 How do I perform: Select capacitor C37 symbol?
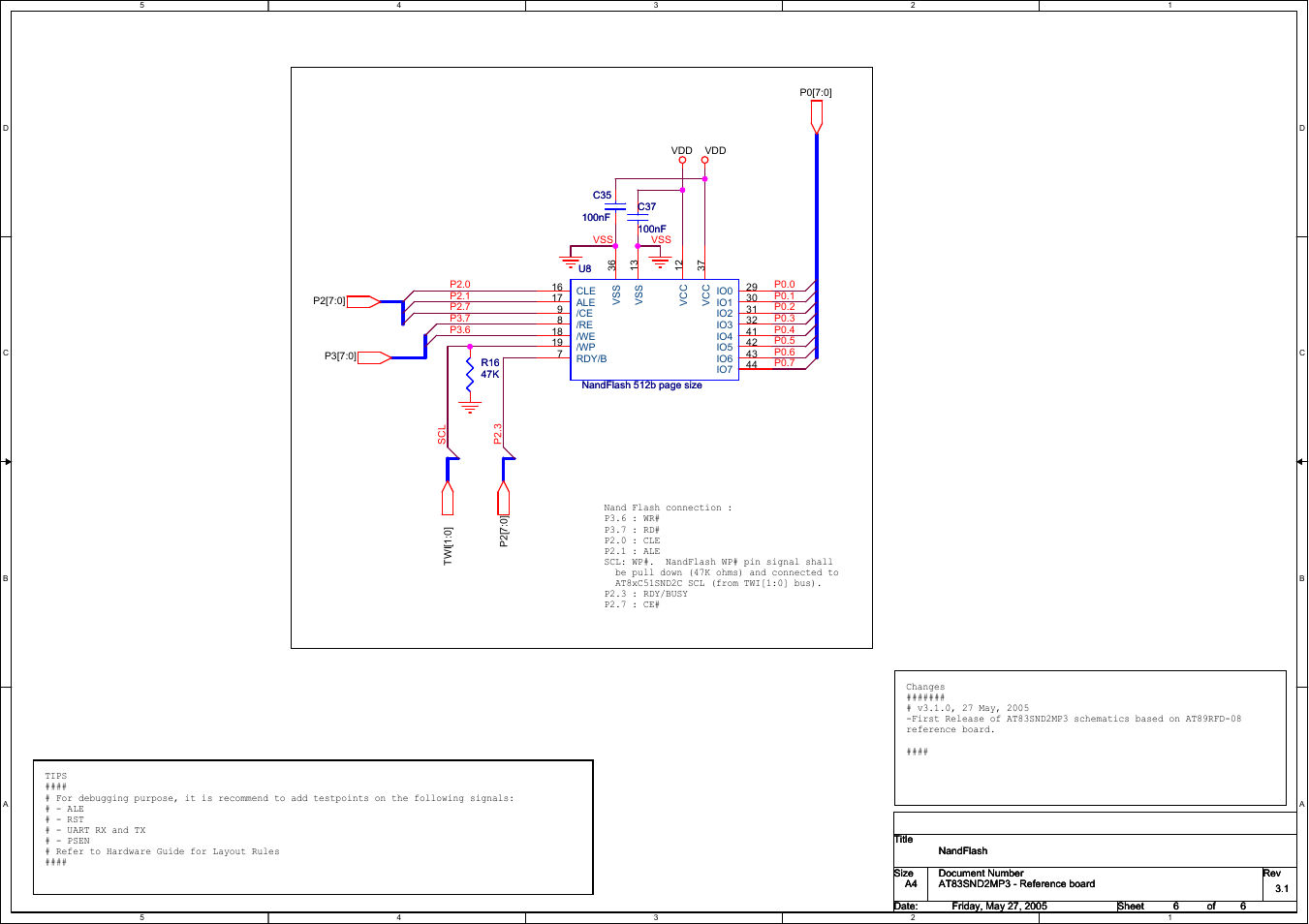pyautogui.click(x=638, y=218)
